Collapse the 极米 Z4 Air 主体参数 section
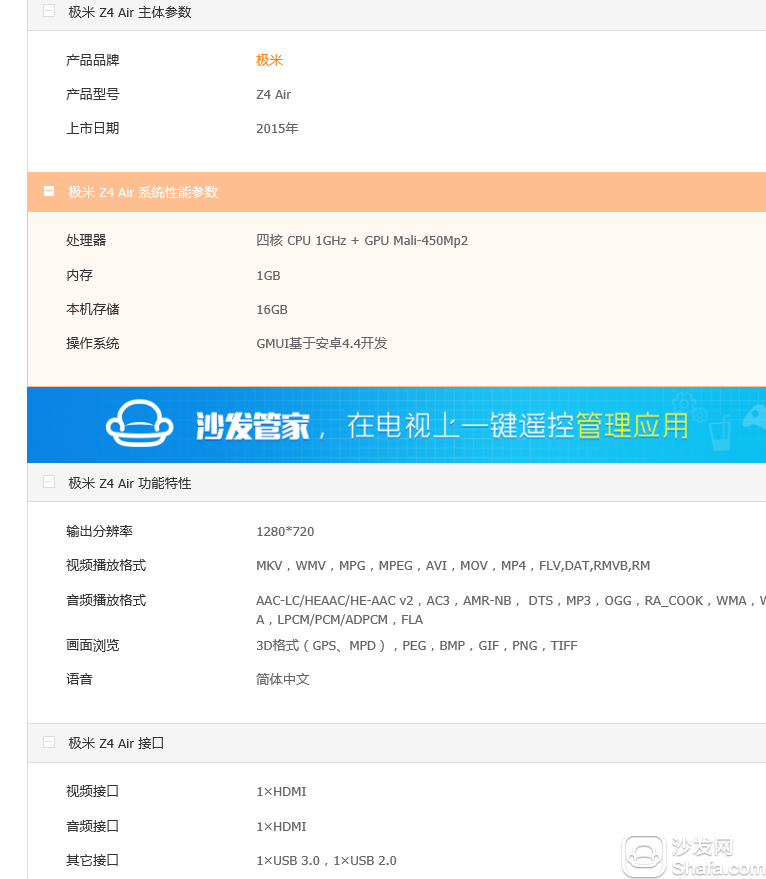The width and height of the screenshot is (766, 879). (x=49, y=11)
